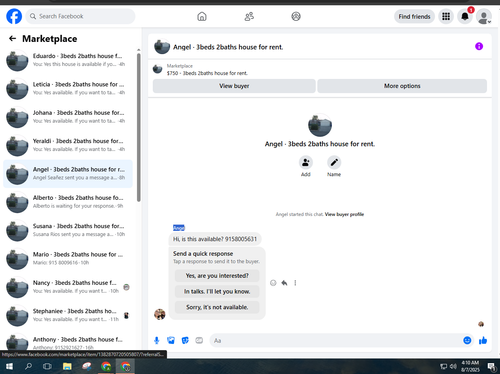Click 'Hi, is this available?' message bubble
The width and height of the screenshot is (500, 374).
tap(215, 239)
